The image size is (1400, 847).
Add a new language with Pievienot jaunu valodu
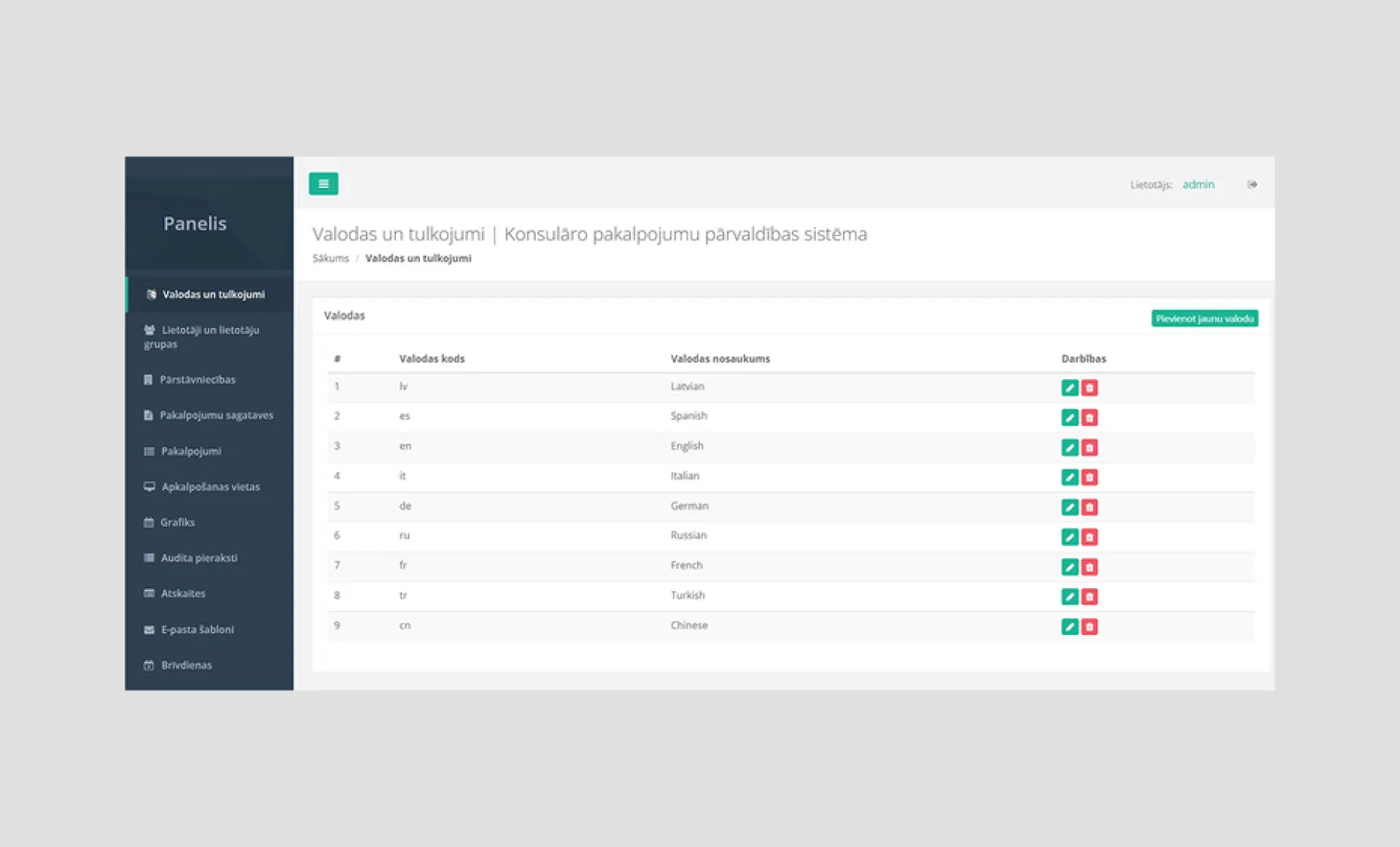tap(1205, 319)
